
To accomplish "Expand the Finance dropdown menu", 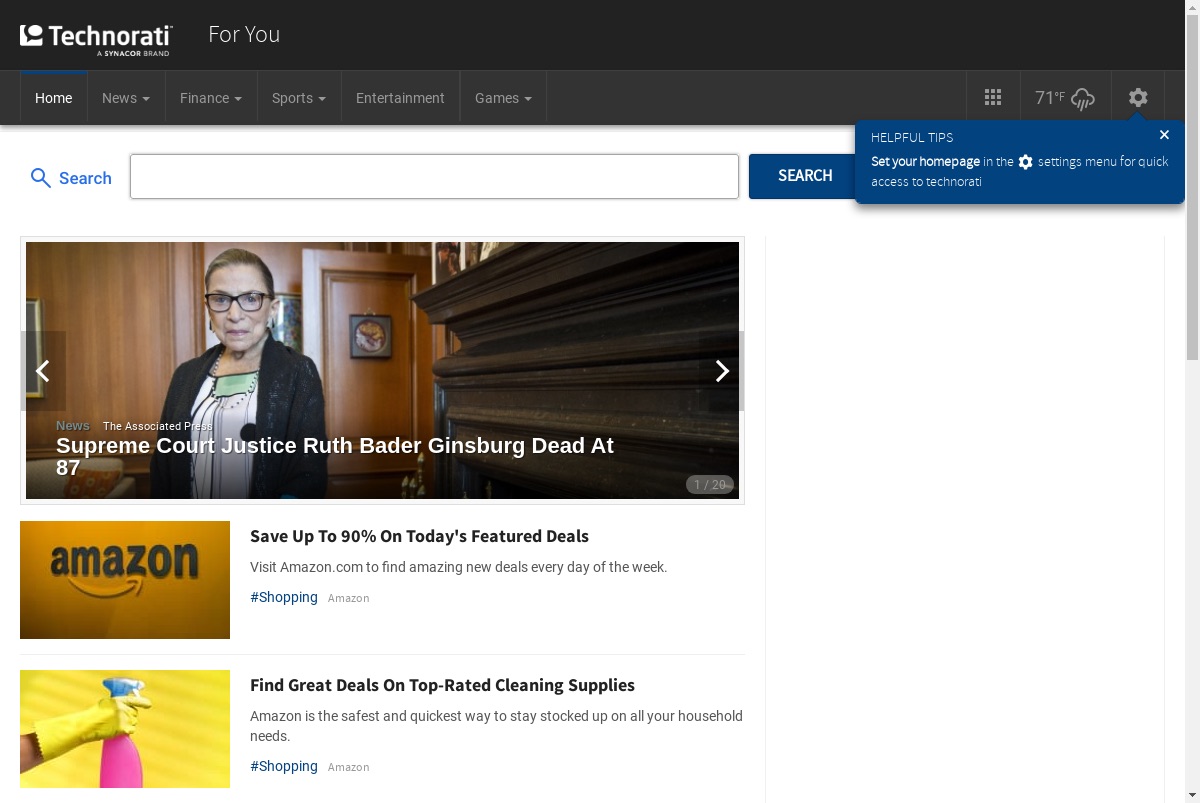I will click(211, 98).
